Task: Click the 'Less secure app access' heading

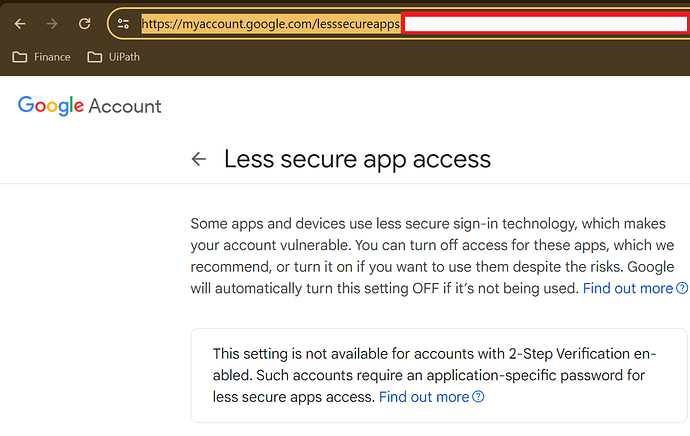Action: (x=357, y=159)
